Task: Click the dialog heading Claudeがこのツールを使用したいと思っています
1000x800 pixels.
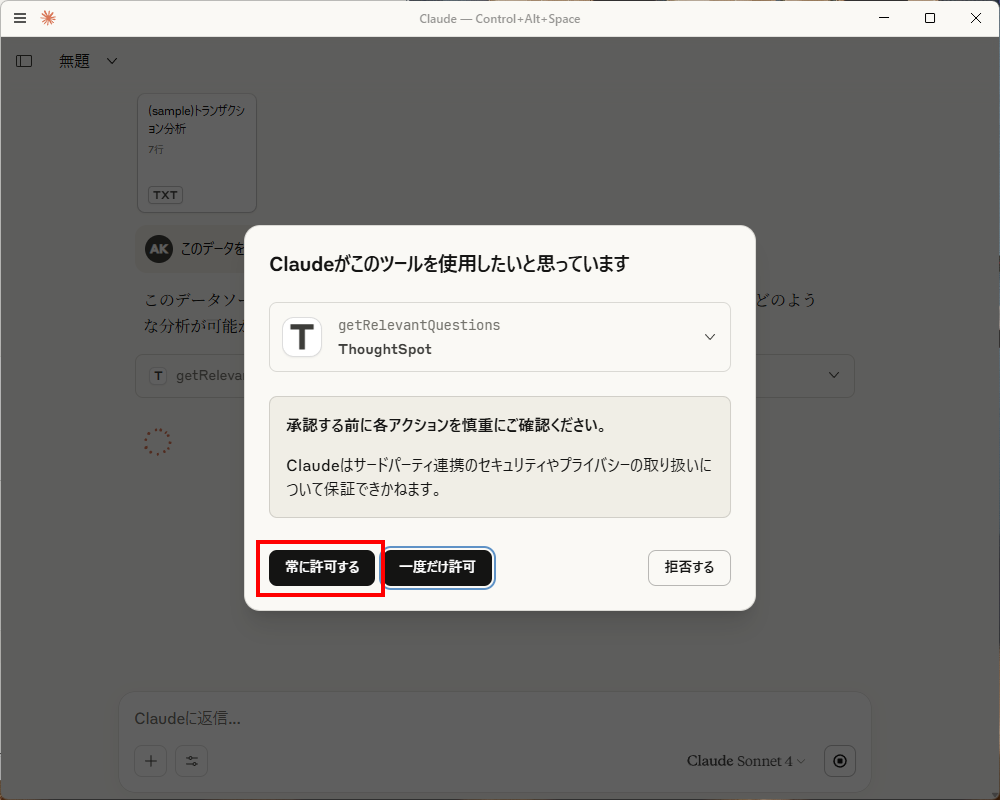Action: tap(450, 263)
